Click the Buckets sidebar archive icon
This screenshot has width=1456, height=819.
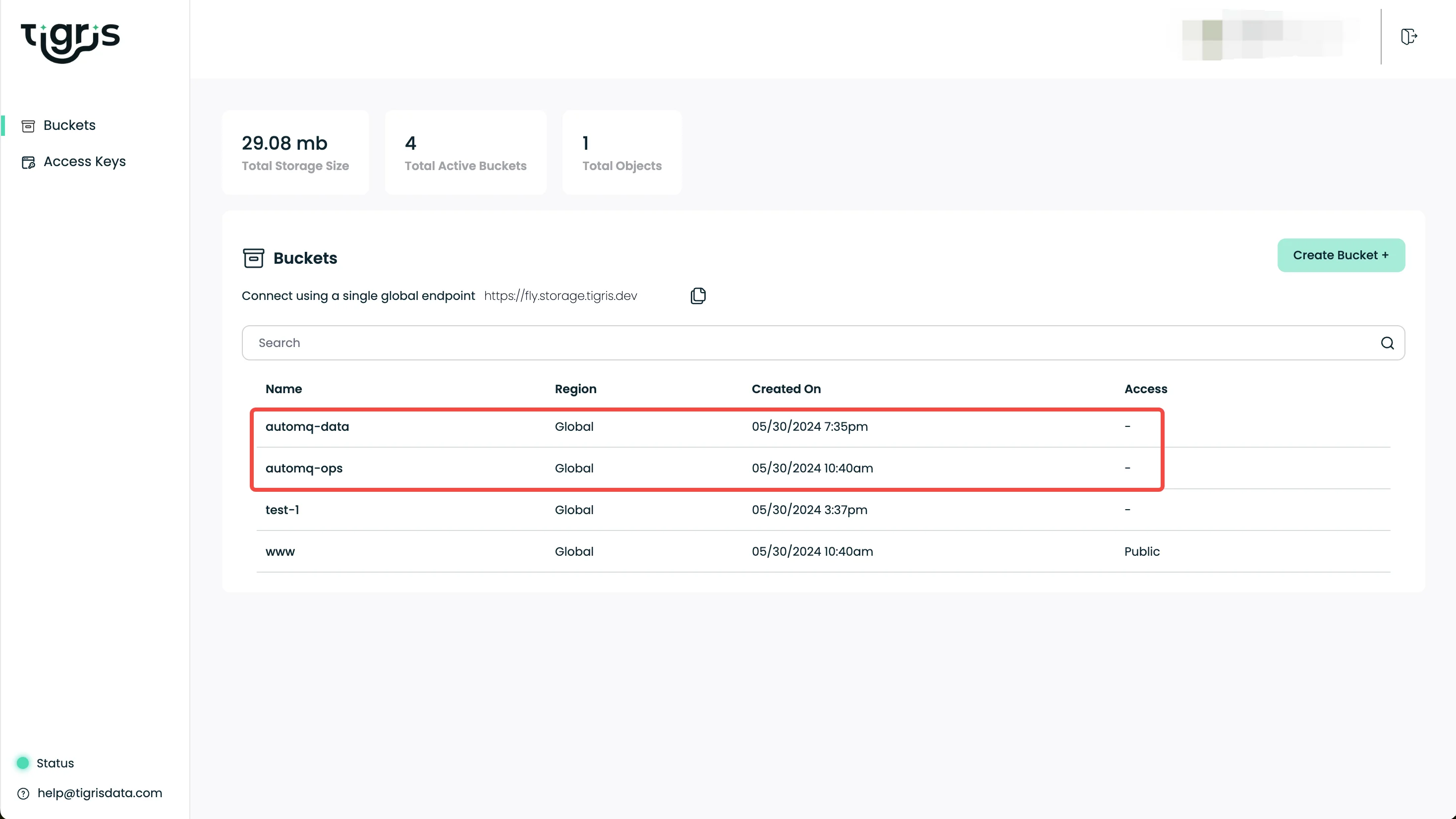pyautogui.click(x=28, y=125)
